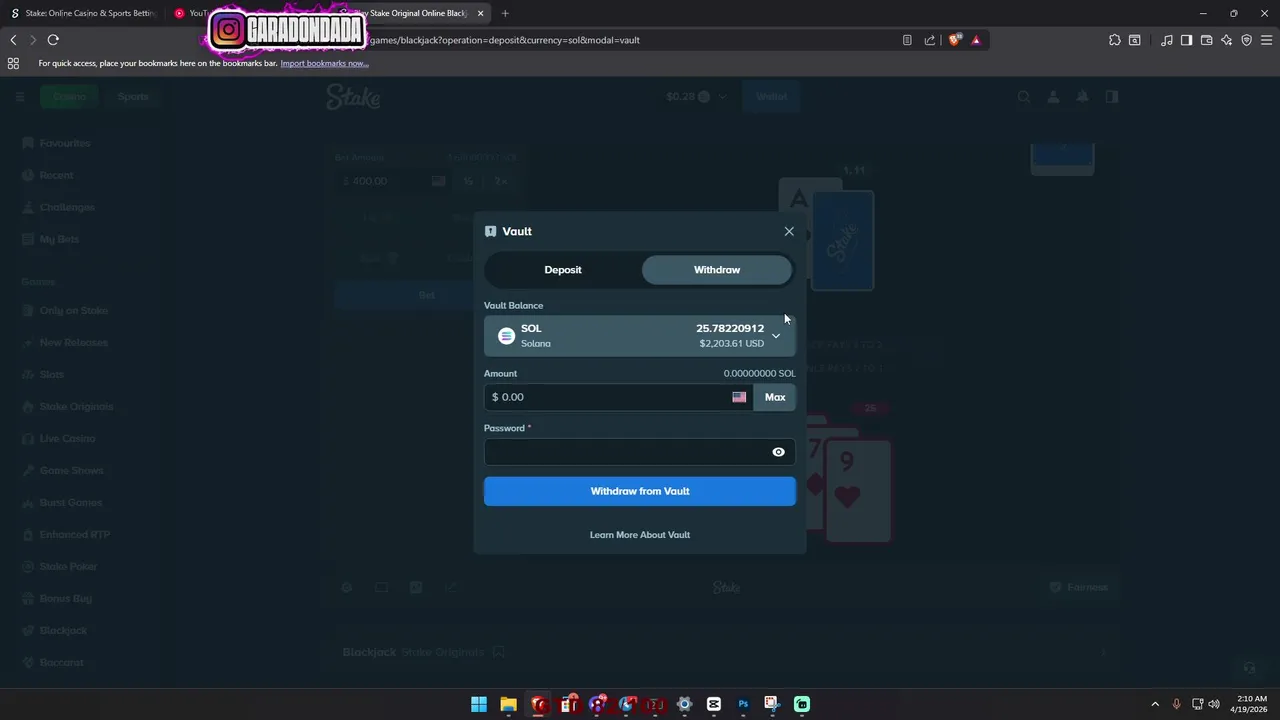1280x720 pixels.
Task: Toggle password visibility eye icon
Action: click(x=778, y=452)
